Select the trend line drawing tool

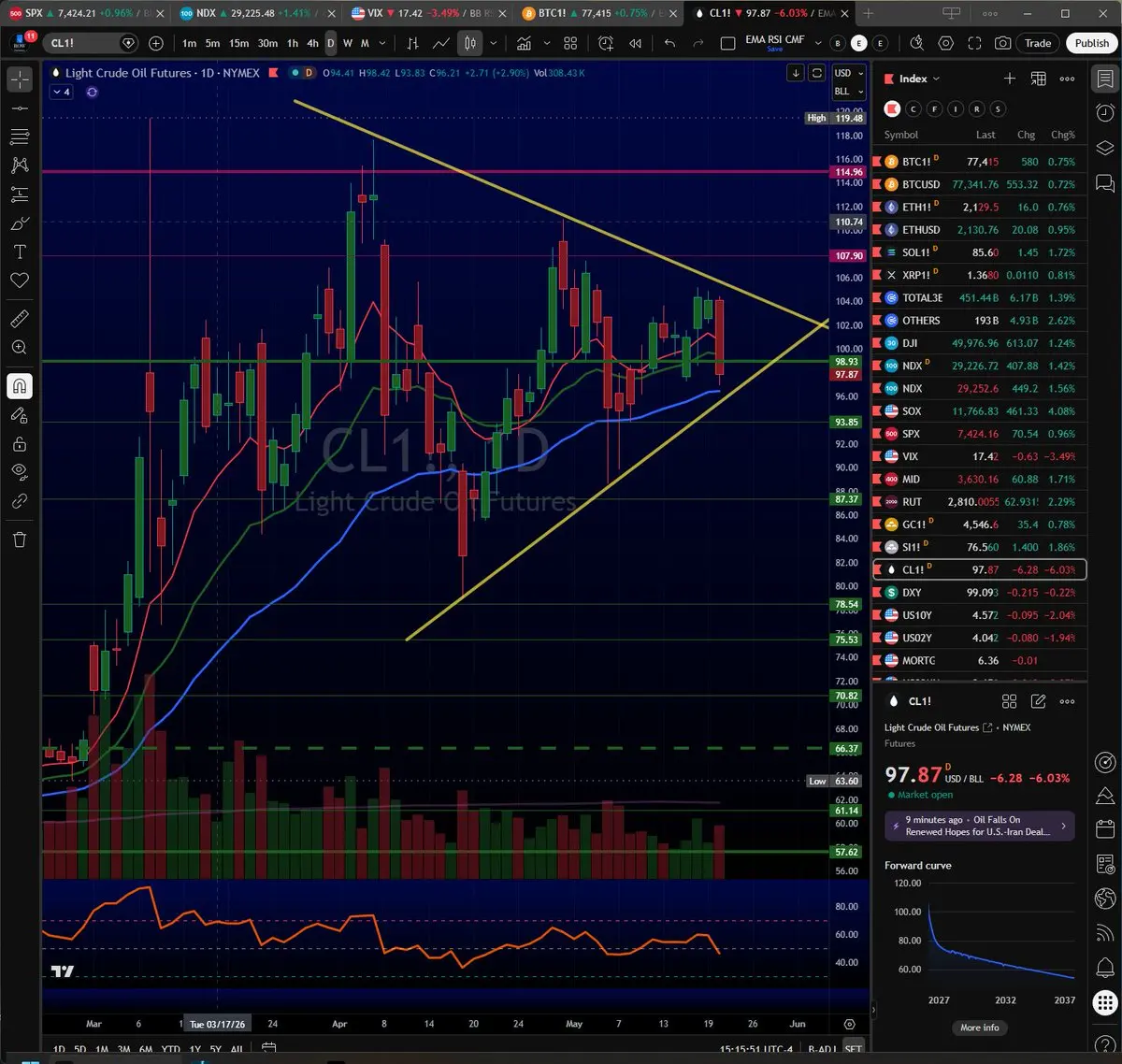click(x=20, y=108)
